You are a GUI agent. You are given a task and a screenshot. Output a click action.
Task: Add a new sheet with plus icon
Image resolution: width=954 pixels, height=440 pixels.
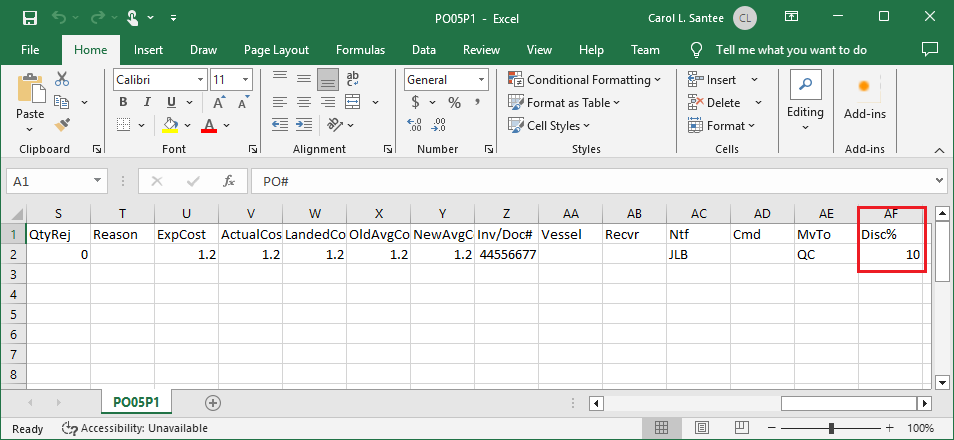212,402
